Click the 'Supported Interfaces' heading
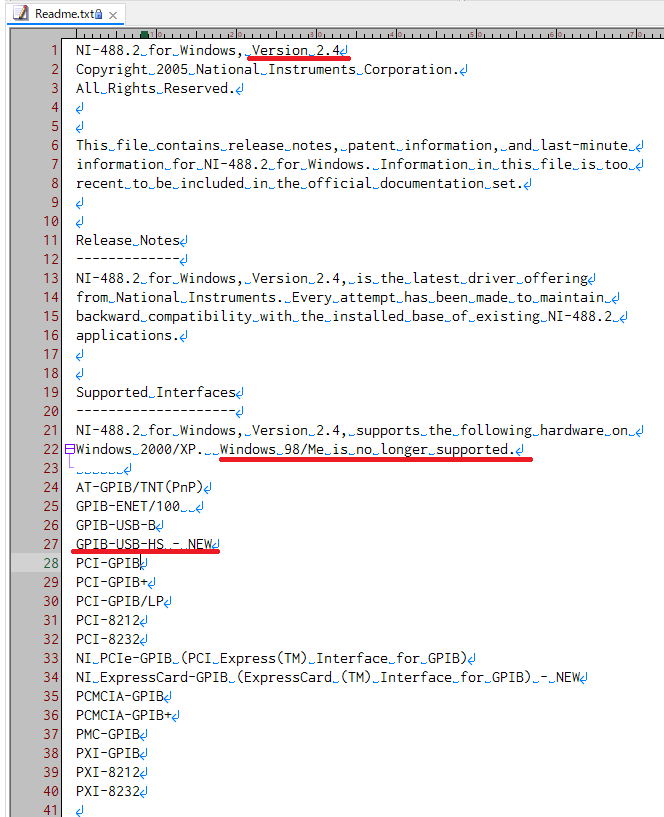 click(x=156, y=392)
